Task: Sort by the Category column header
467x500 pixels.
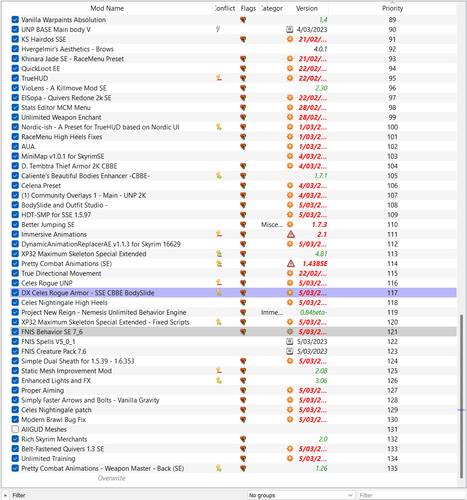Action: click(x=272, y=8)
